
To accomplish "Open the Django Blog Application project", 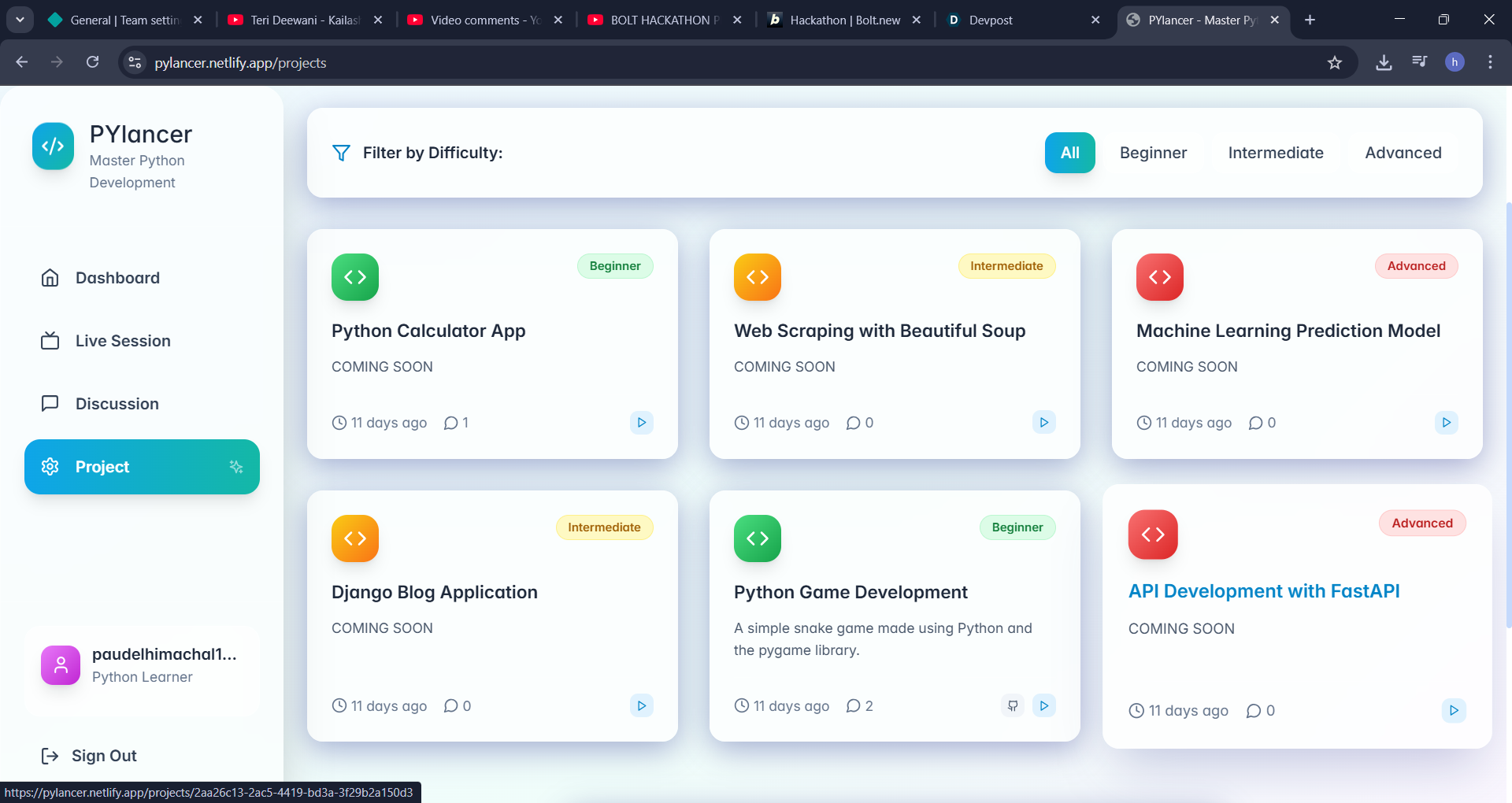I will tap(435, 592).
